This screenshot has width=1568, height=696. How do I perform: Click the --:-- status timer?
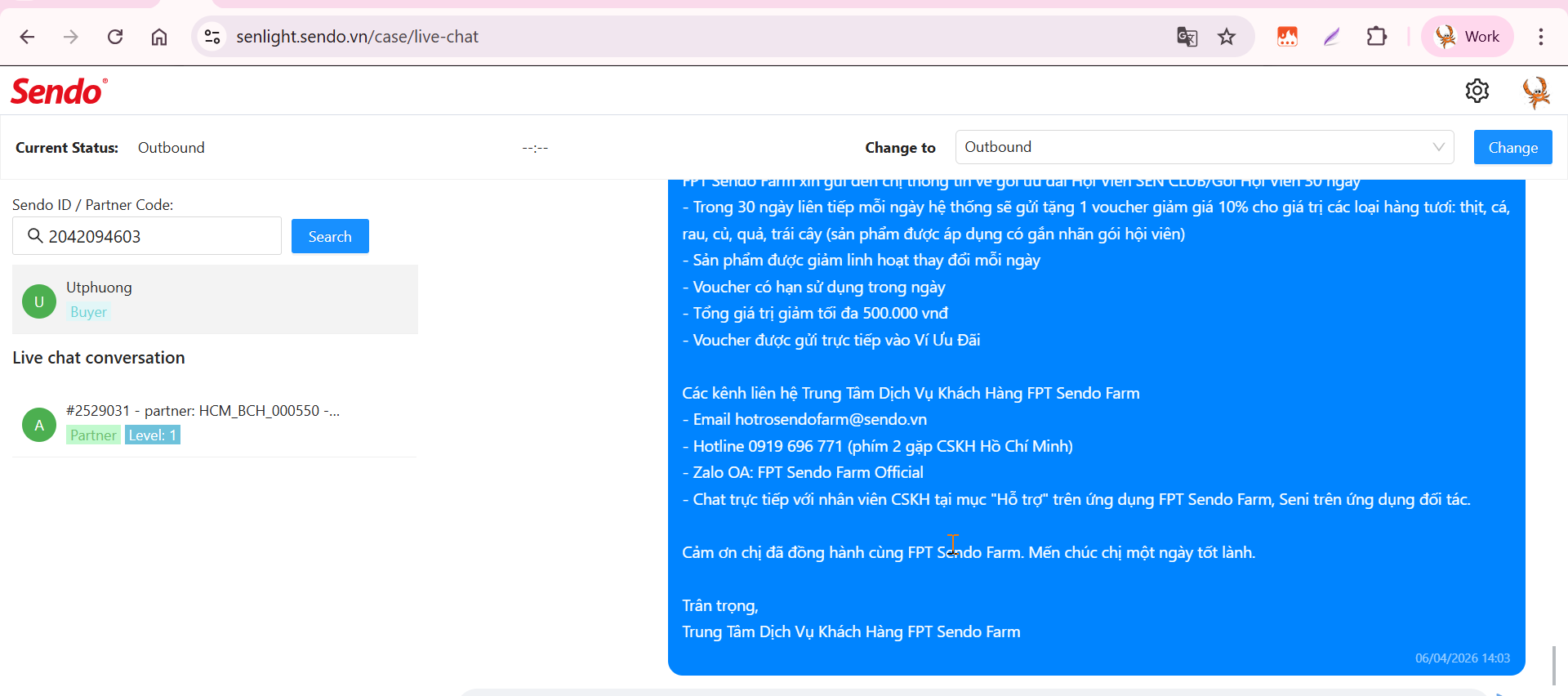click(535, 148)
